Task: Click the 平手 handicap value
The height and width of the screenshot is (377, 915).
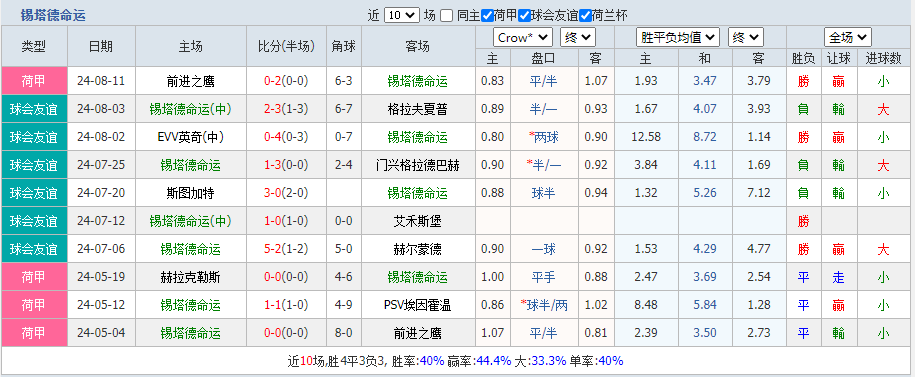Action: tap(544, 277)
